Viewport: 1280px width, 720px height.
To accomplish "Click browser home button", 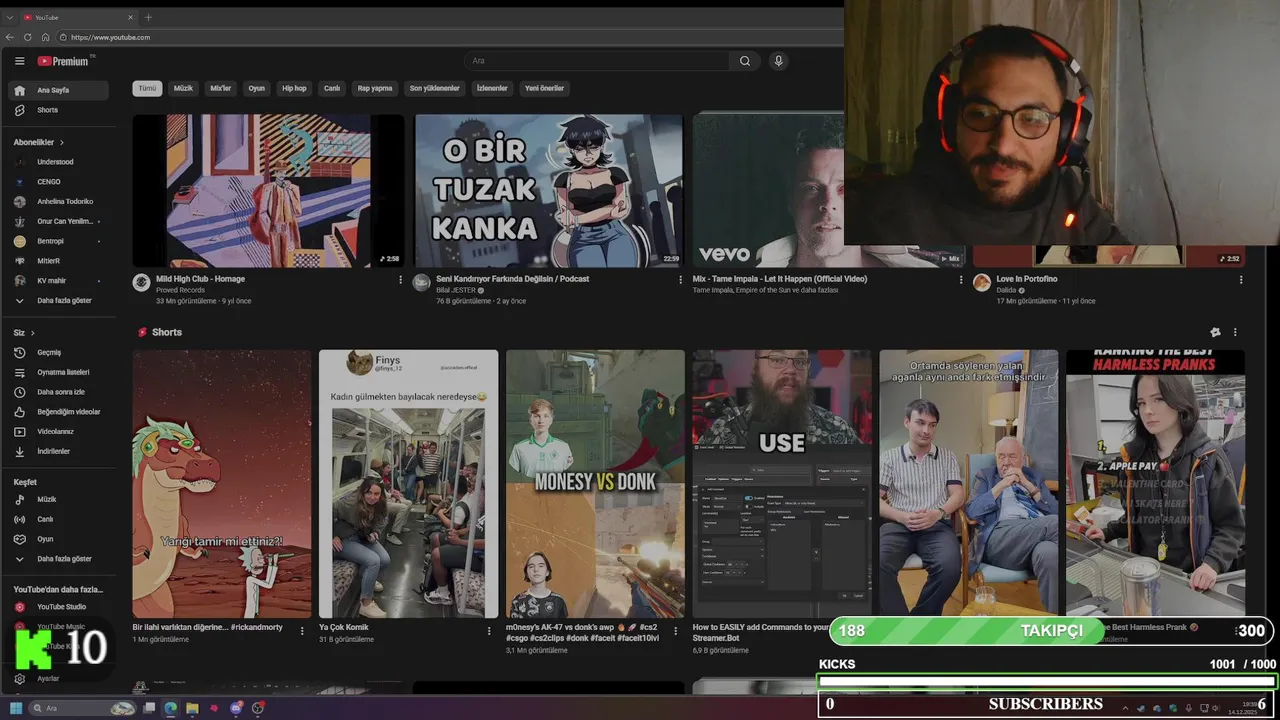I will coord(45,37).
